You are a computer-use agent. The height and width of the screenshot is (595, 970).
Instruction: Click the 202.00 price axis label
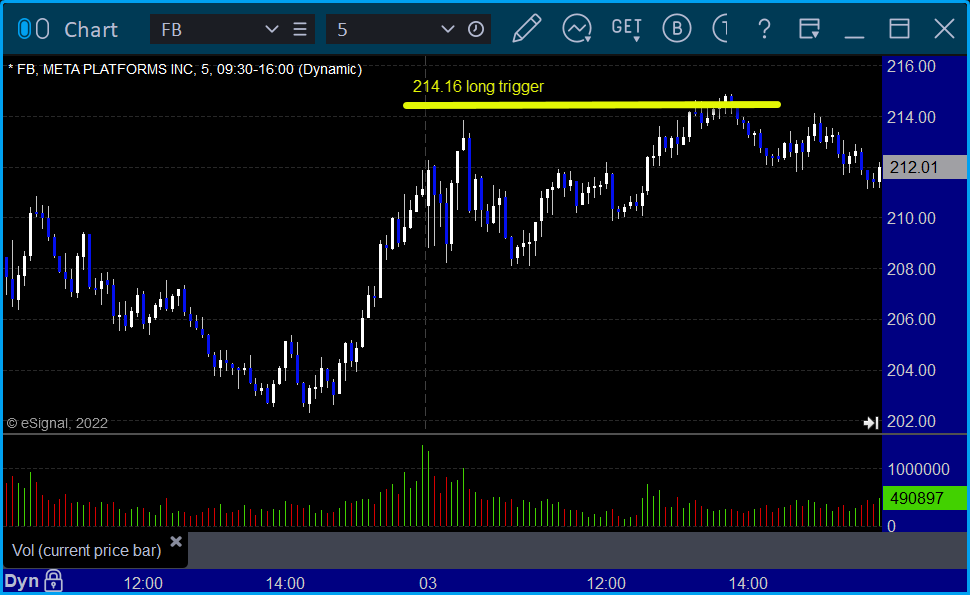click(911, 421)
